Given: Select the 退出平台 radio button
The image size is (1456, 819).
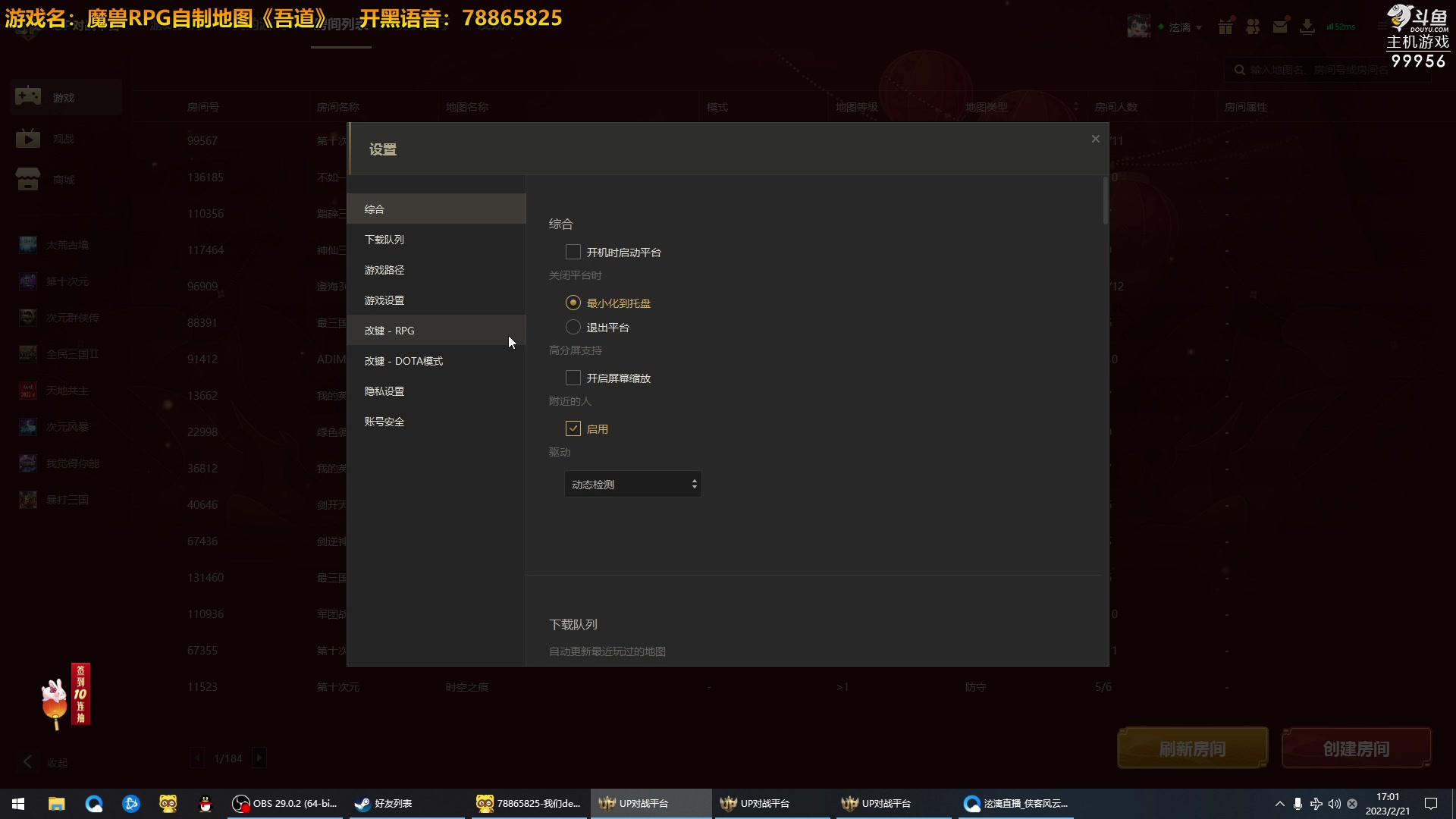Looking at the screenshot, I should point(573,327).
